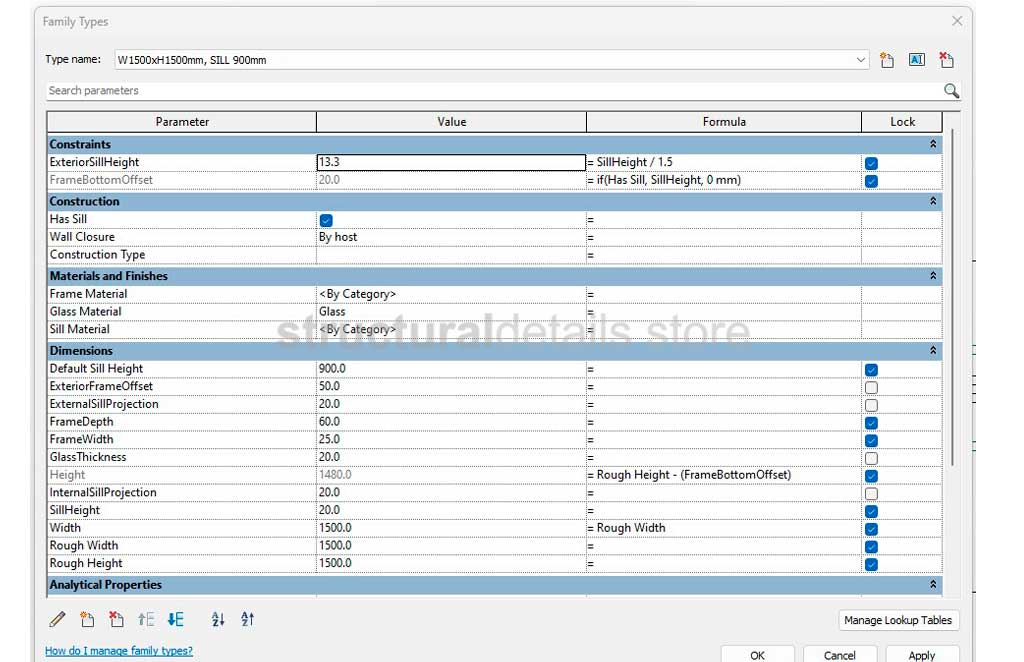Click the Edit Parameter pencil icon

(x=57, y=620)
